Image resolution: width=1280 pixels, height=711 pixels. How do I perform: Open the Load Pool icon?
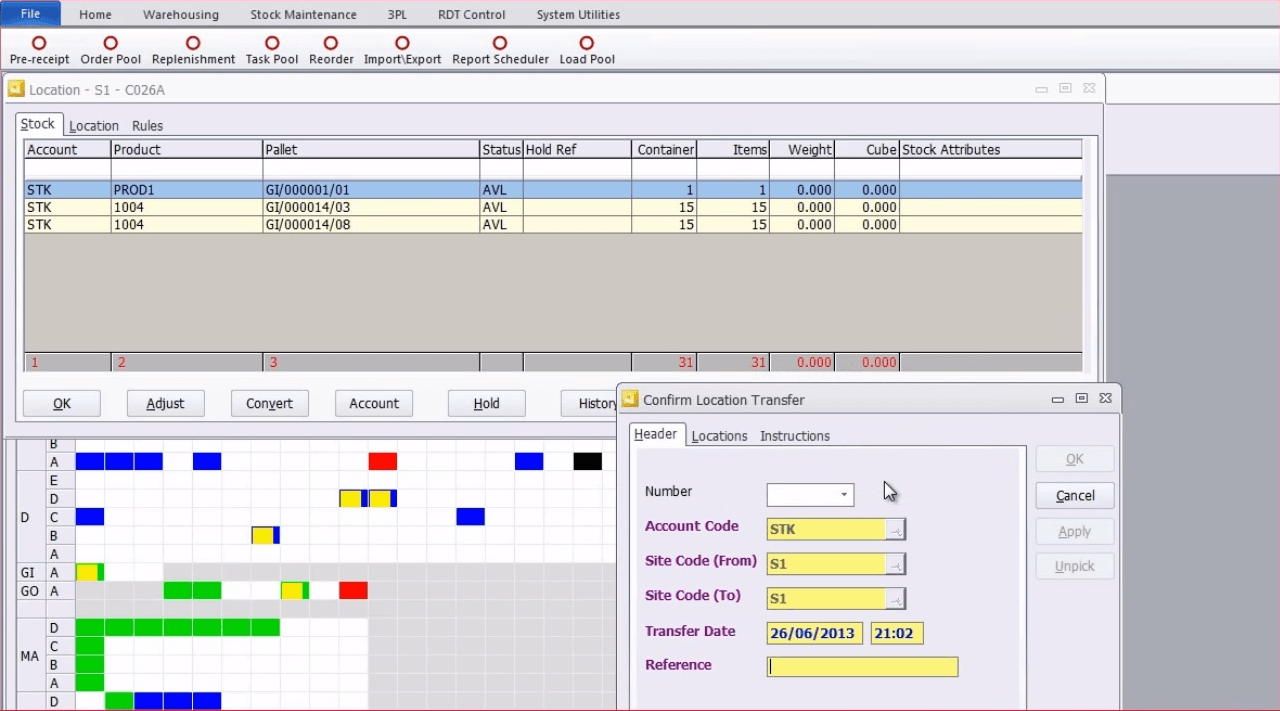pos(587,43)
